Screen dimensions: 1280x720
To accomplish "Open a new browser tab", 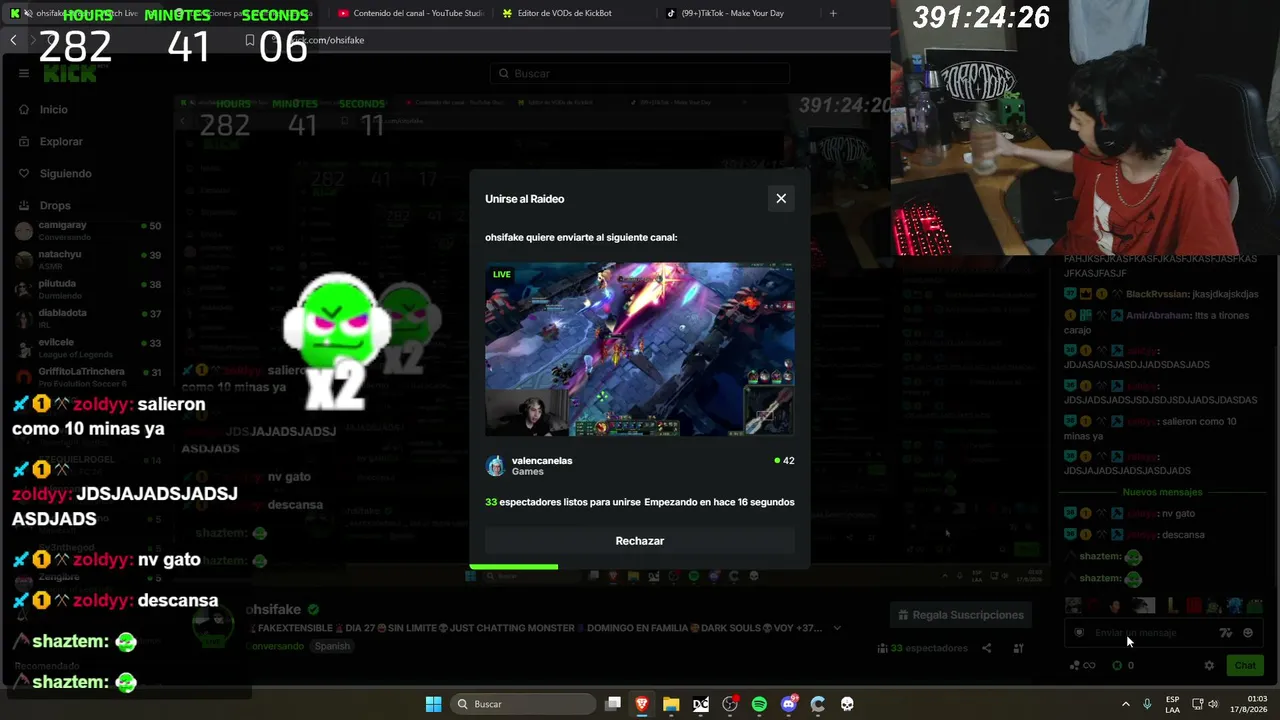I will pos(833,13).
